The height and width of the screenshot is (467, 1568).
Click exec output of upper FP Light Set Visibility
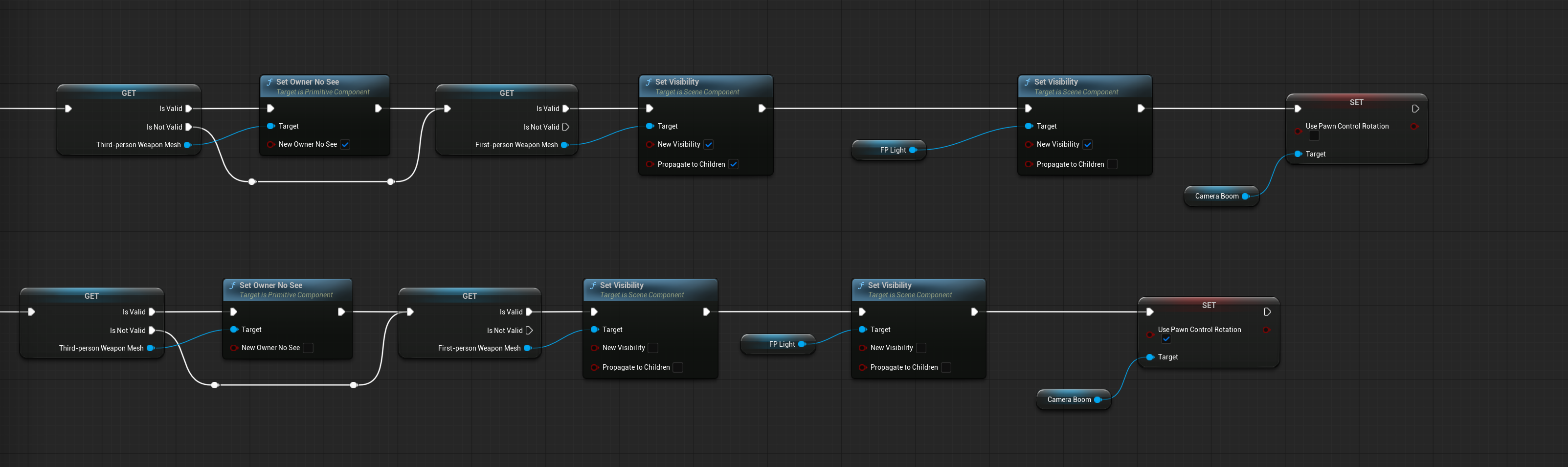(x=1141, y=109)
